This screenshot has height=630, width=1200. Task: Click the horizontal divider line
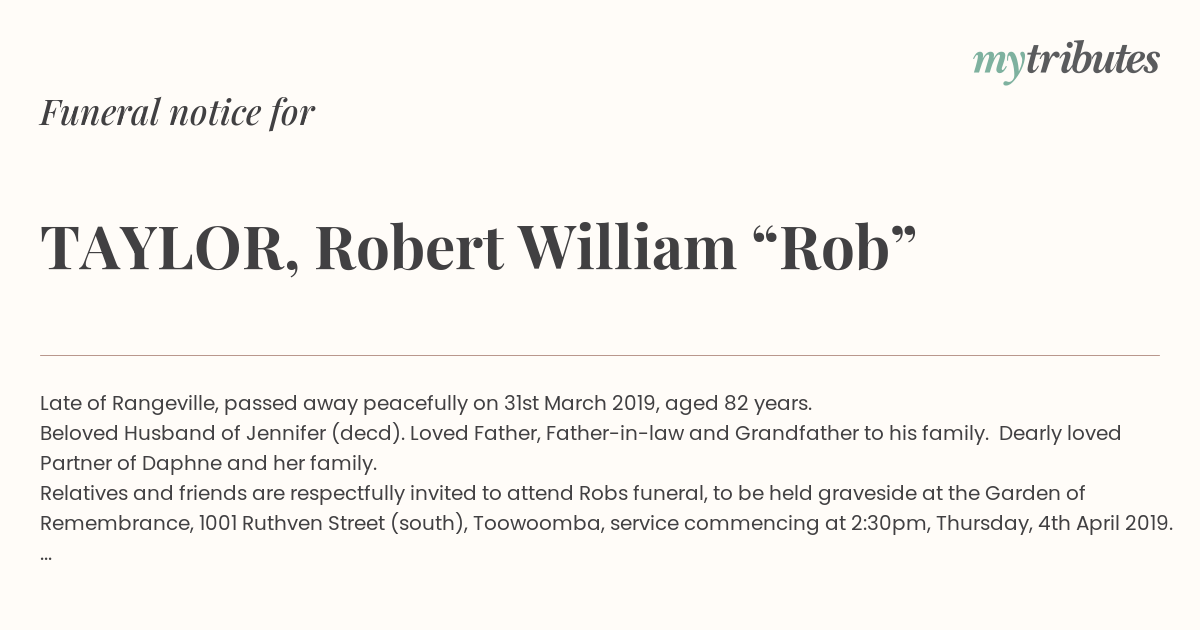coord(600,355)
